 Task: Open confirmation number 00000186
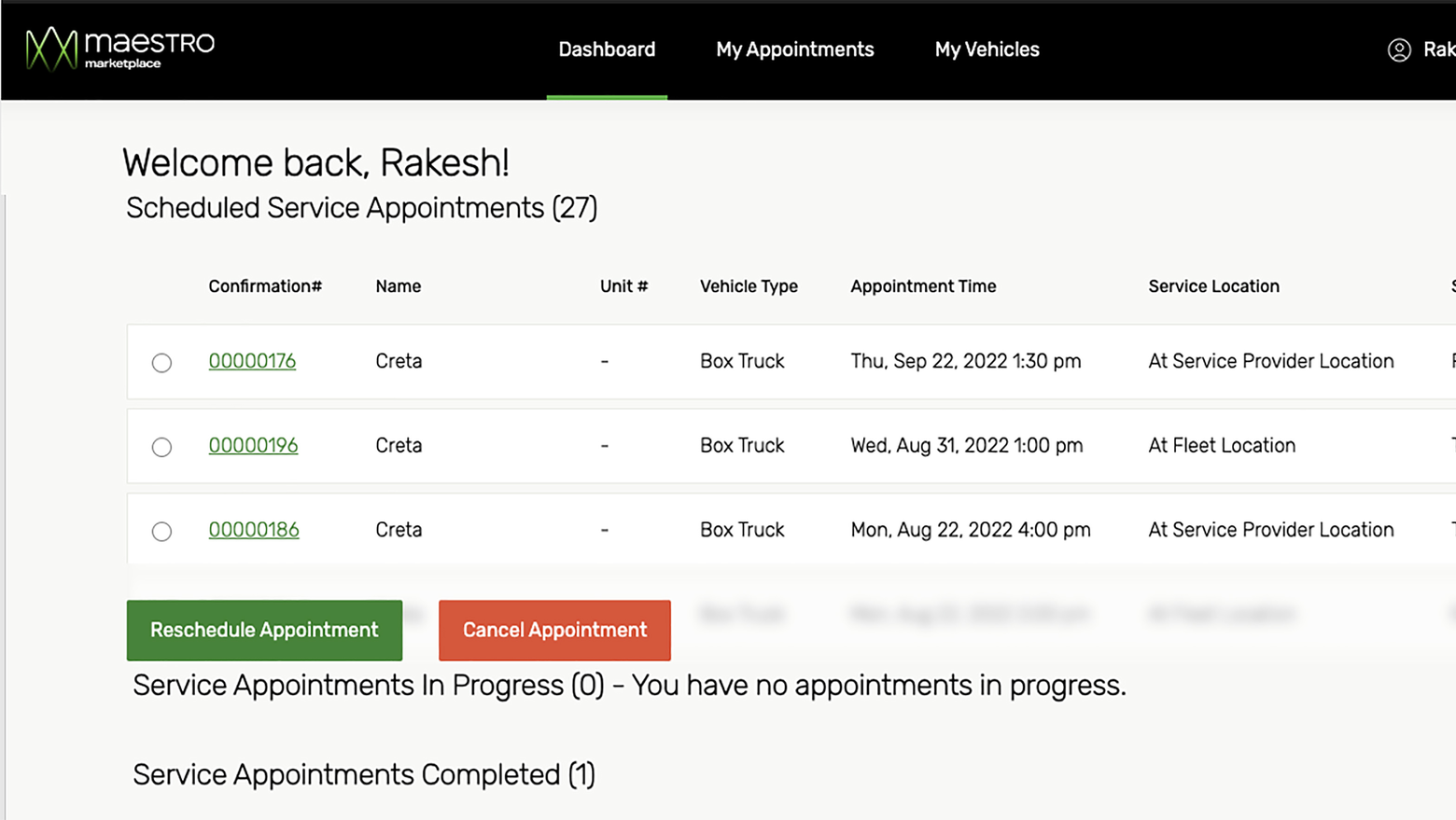[x=254, y=529]
